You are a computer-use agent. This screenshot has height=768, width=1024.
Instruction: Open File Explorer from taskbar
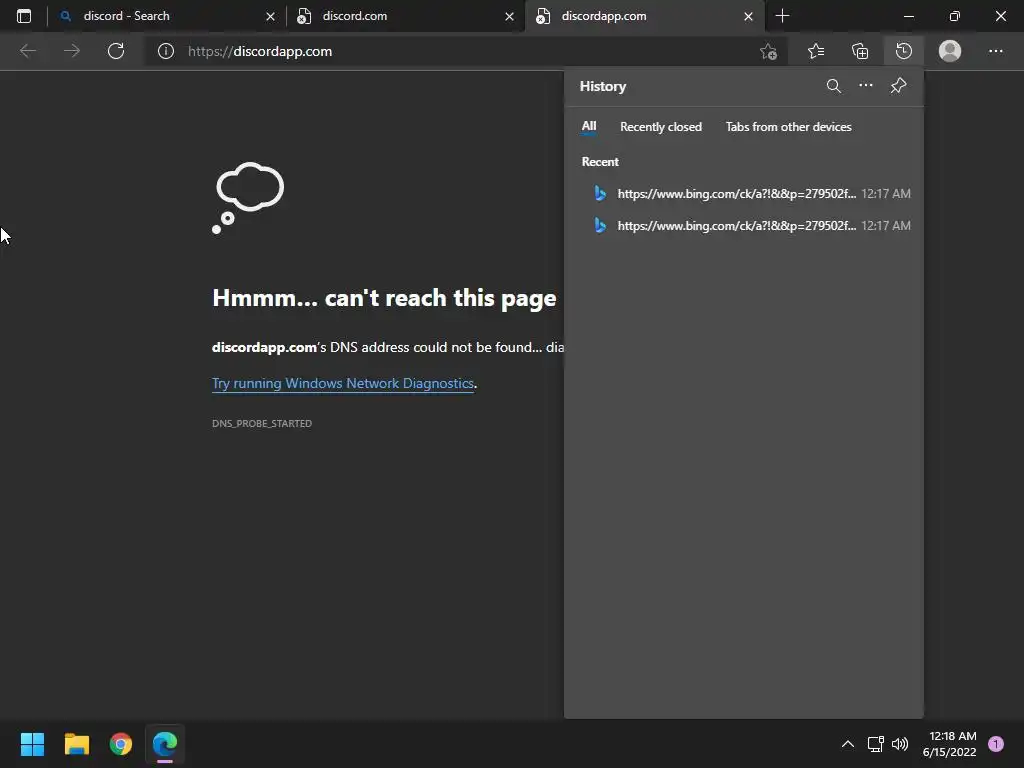(x=76, y=744)
